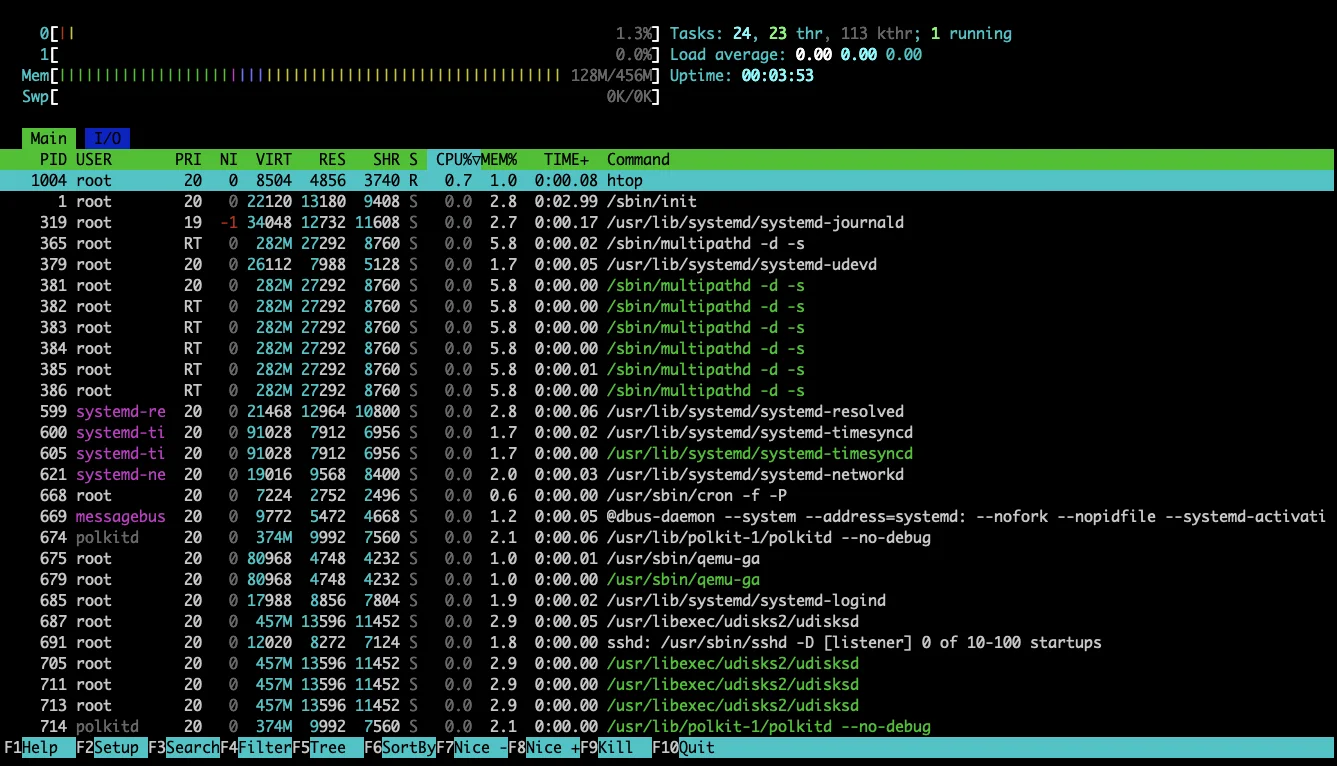This screenshot has height=766, width=1337.
Task: Click the Load average values
Action: (x=859, y=55)
